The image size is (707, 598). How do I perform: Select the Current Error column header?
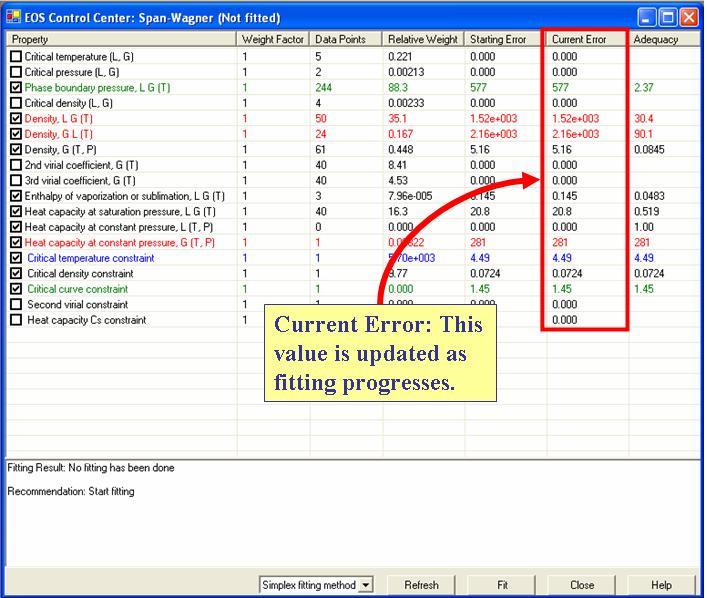pos(586,39)
